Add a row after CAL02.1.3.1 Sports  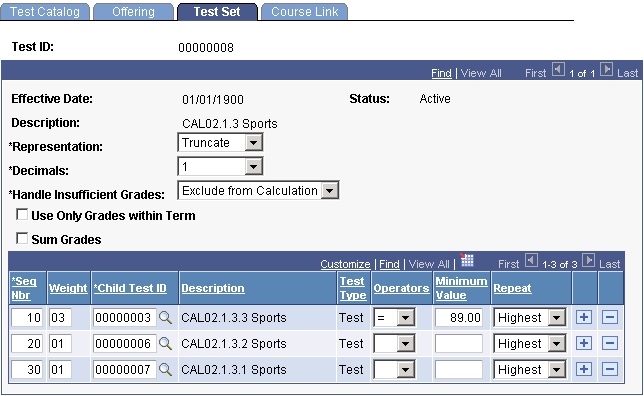[584, 369]
